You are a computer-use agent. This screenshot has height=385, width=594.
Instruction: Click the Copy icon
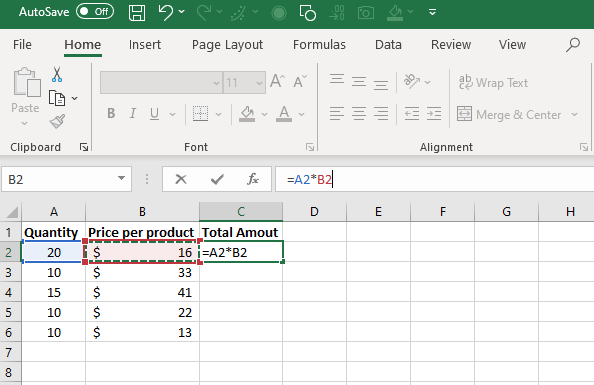tap(57, 98)
